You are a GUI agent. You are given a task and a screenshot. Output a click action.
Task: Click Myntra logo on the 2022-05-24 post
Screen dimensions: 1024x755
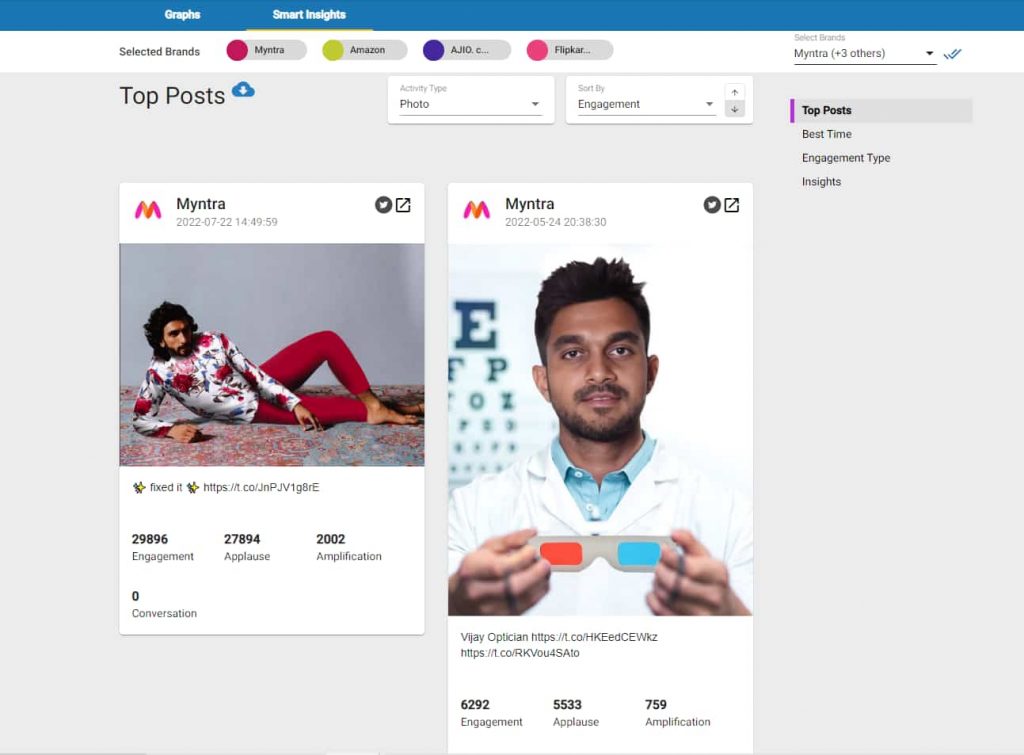477,210
